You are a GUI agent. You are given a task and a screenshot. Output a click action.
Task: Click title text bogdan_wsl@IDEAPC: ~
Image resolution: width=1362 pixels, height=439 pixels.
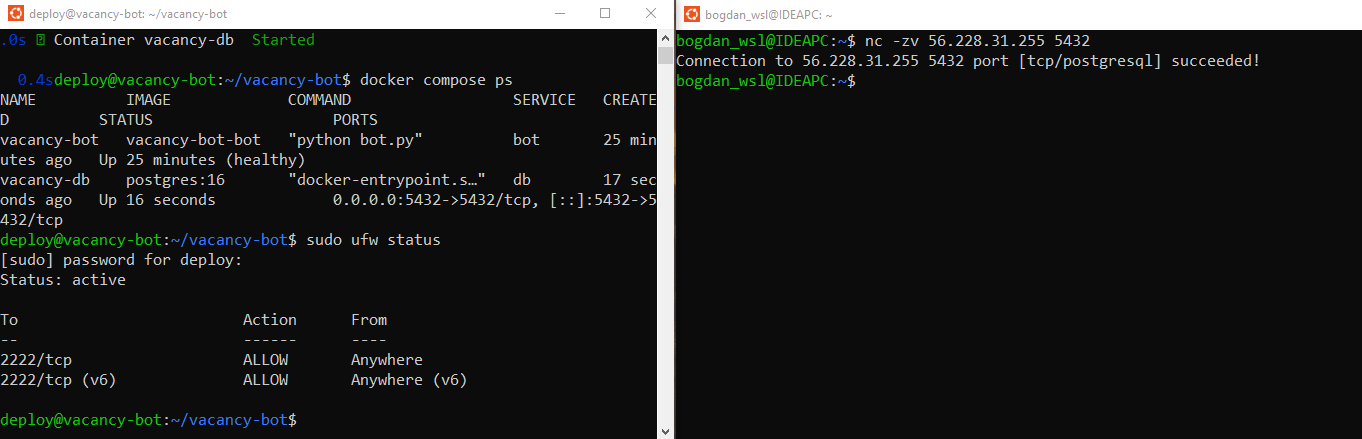point(769,14)
